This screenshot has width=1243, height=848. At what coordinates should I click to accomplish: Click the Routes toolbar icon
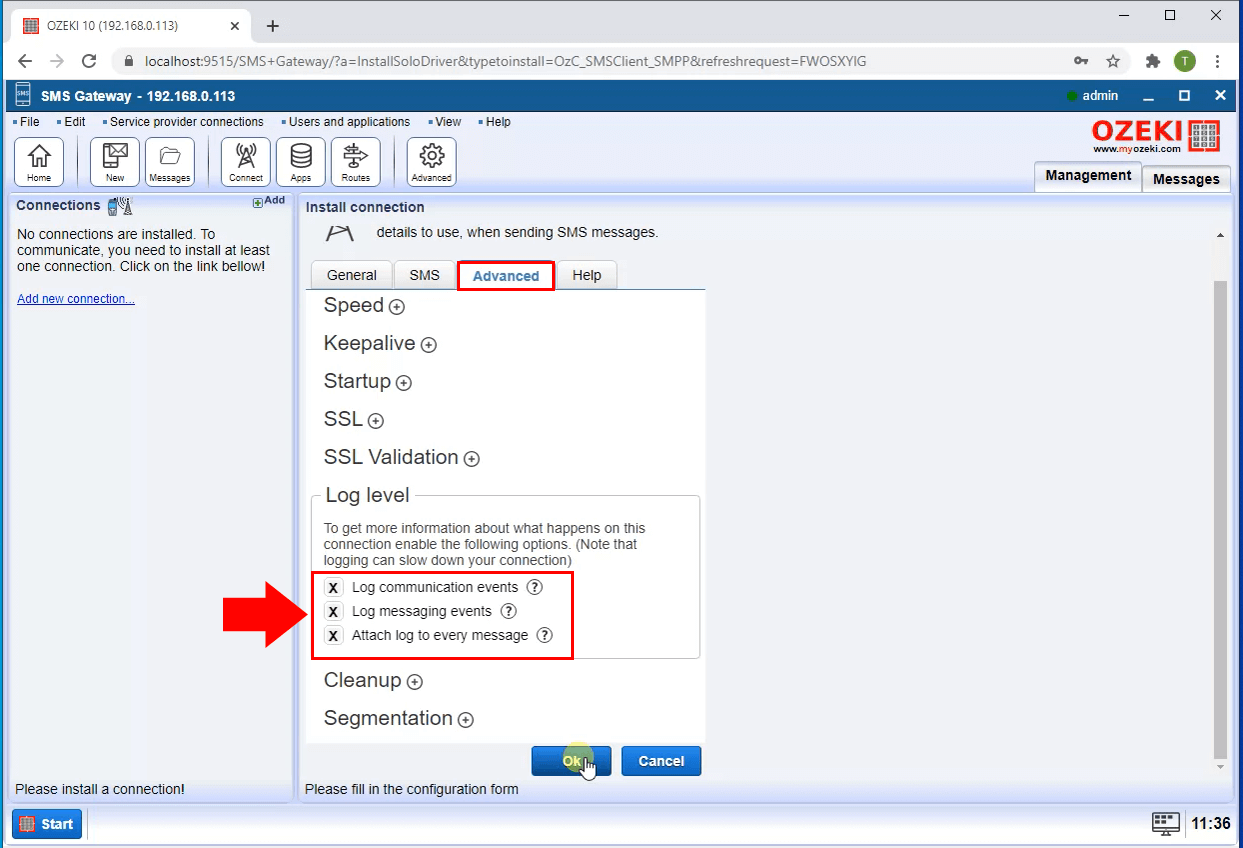tap(355, 161)
